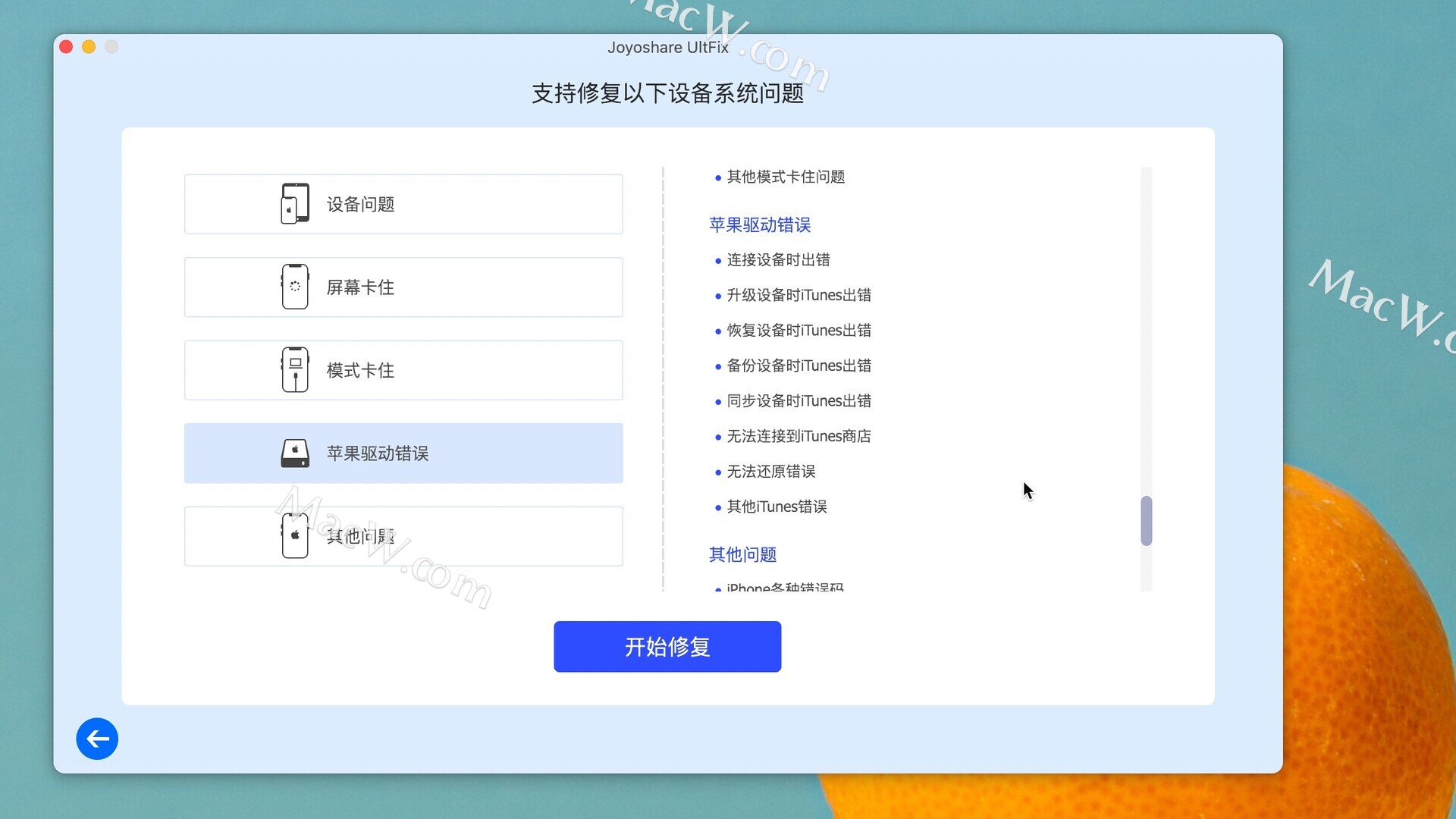Close the Joyoshare UltFix window
Viewport: 1456px width, 819px height.
(x=66, y=47)
